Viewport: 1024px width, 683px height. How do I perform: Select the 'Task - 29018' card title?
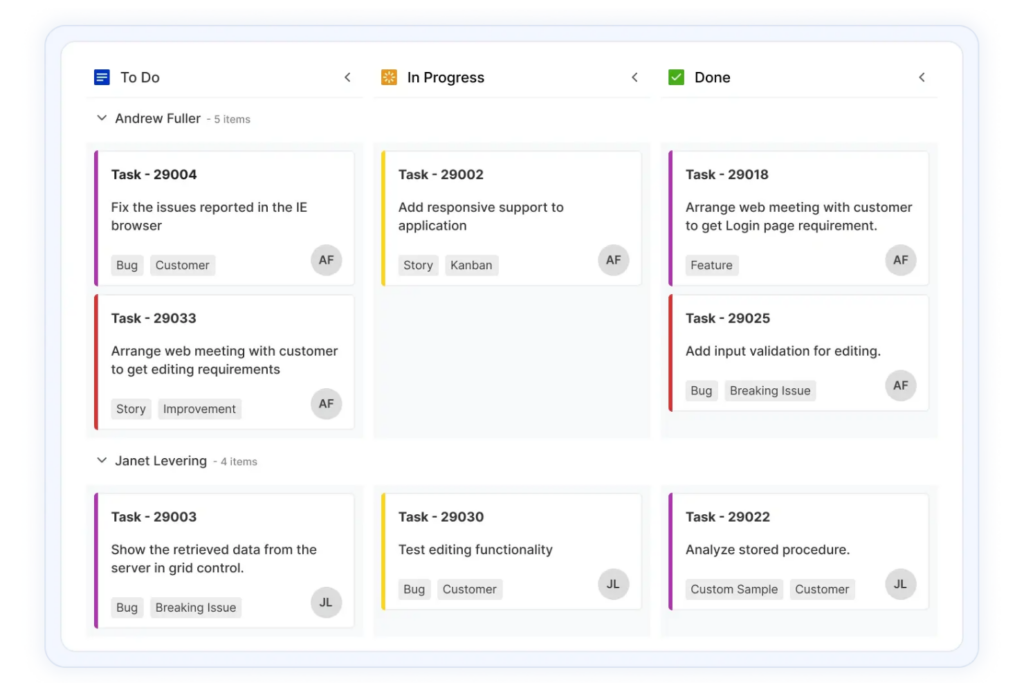coord(727,174)
